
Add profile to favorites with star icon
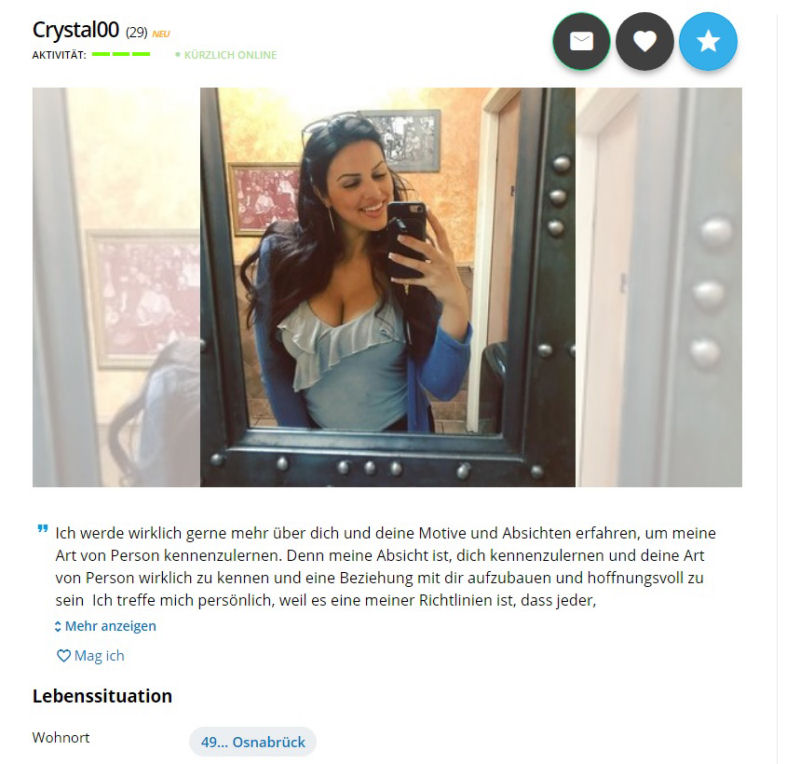point(708,41)
